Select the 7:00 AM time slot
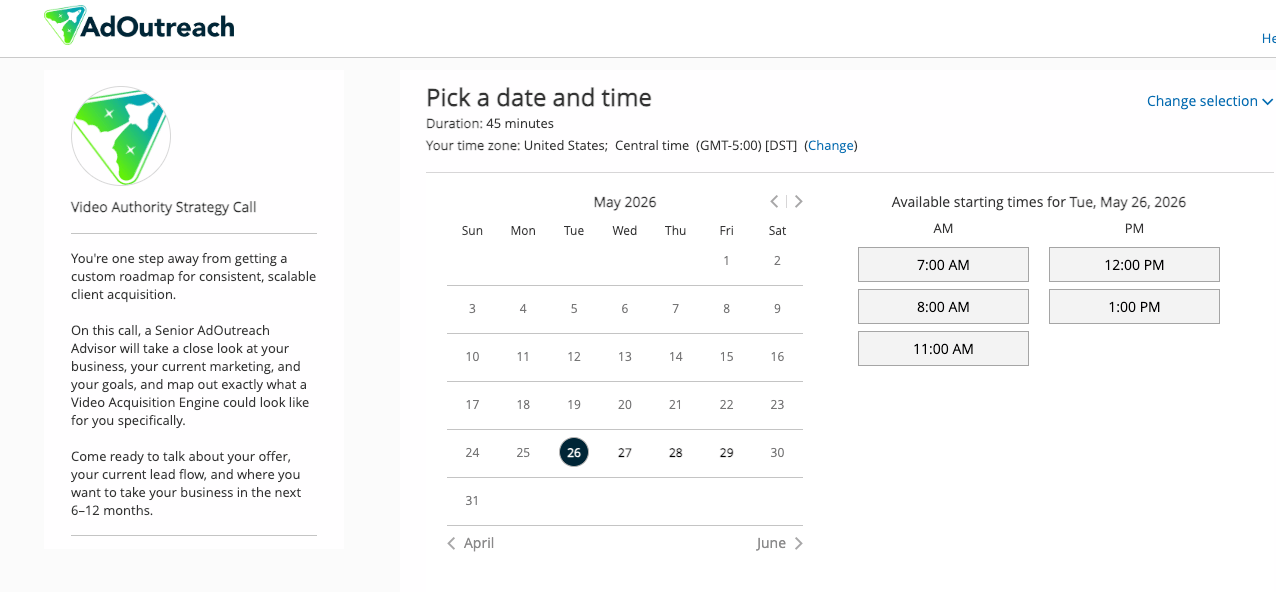 click(x=943, y=265)
